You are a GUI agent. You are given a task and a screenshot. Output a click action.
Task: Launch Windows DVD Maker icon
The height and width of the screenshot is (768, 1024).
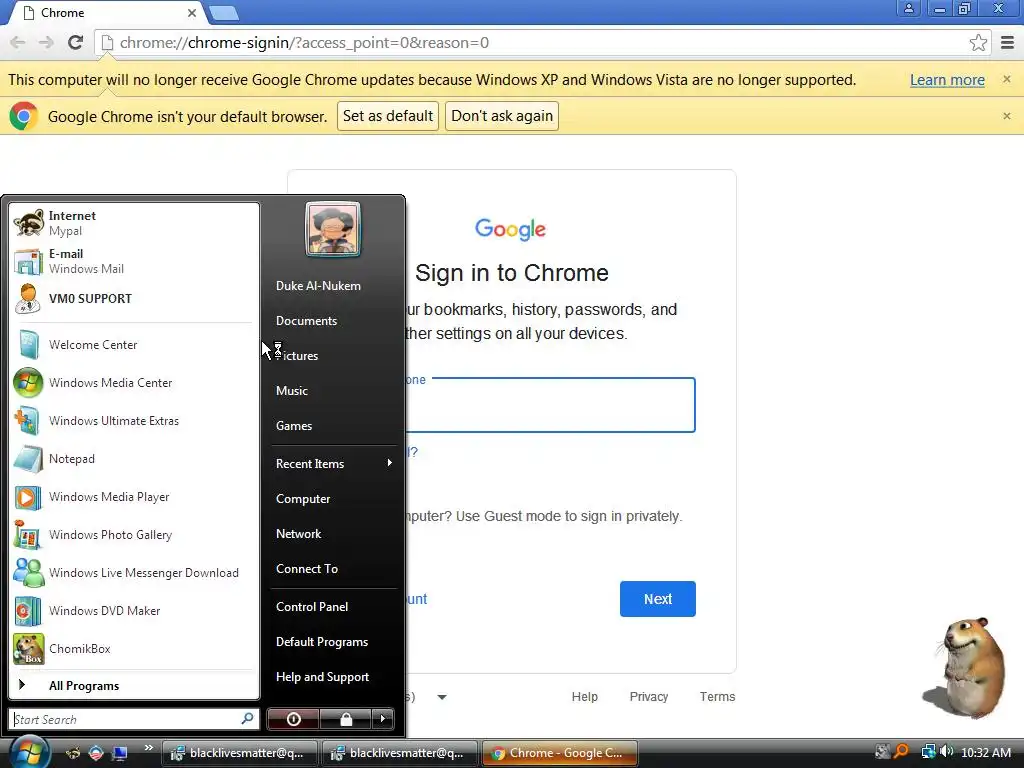tap(29, 611)
